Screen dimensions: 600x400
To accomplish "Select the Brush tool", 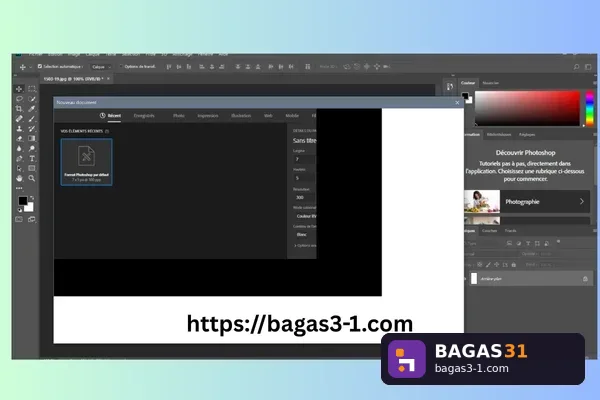I will coord(32,119).
